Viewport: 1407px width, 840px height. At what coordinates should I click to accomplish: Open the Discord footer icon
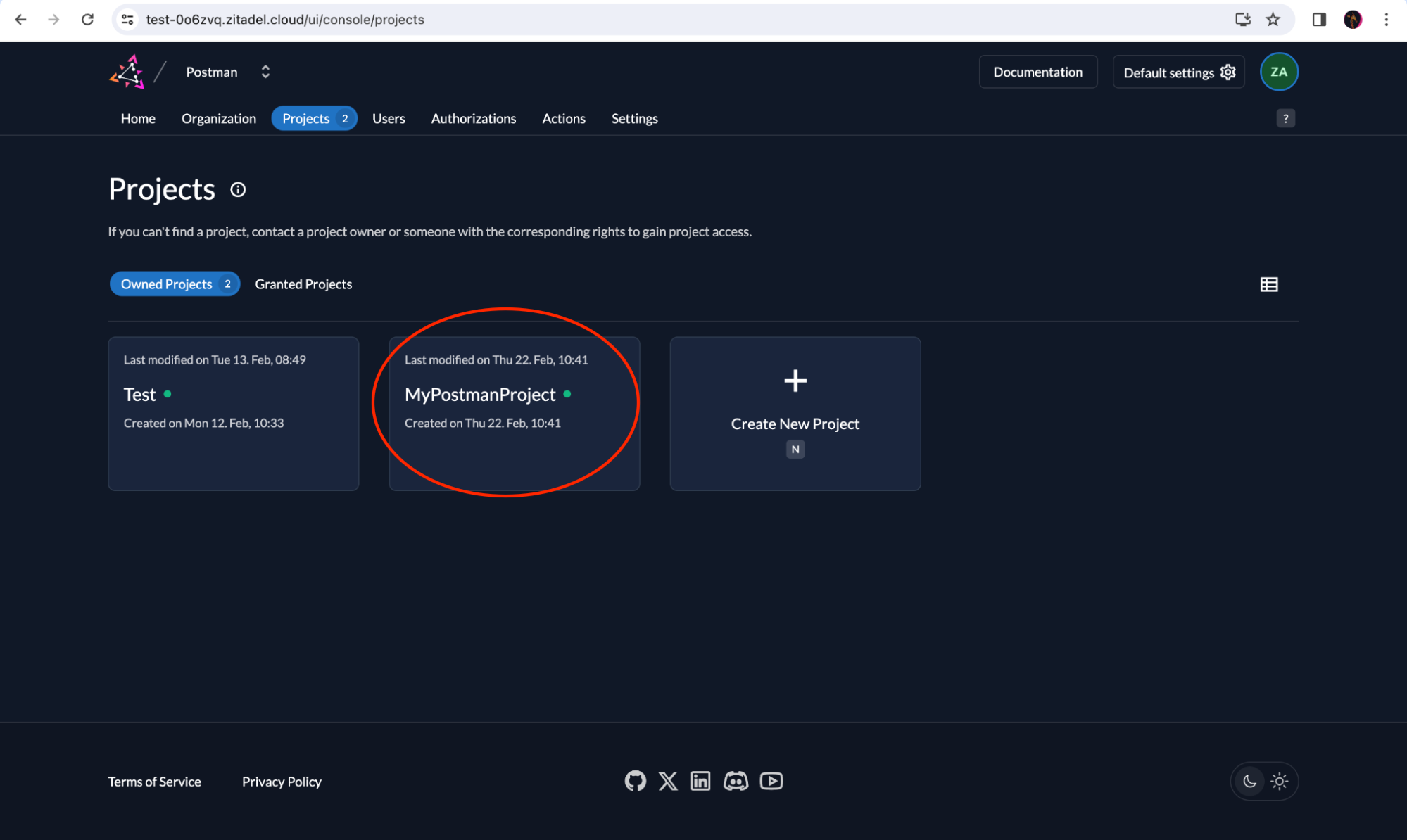(736, 781)
